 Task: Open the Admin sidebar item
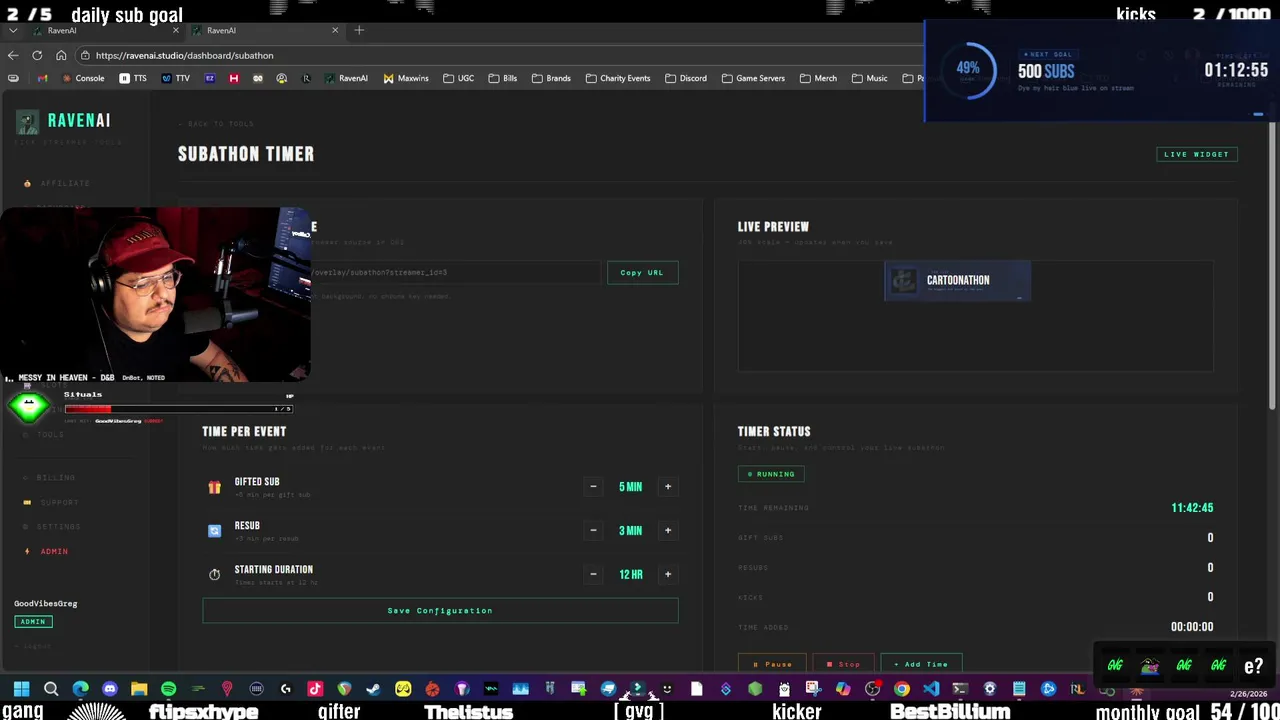coord(46,551)
